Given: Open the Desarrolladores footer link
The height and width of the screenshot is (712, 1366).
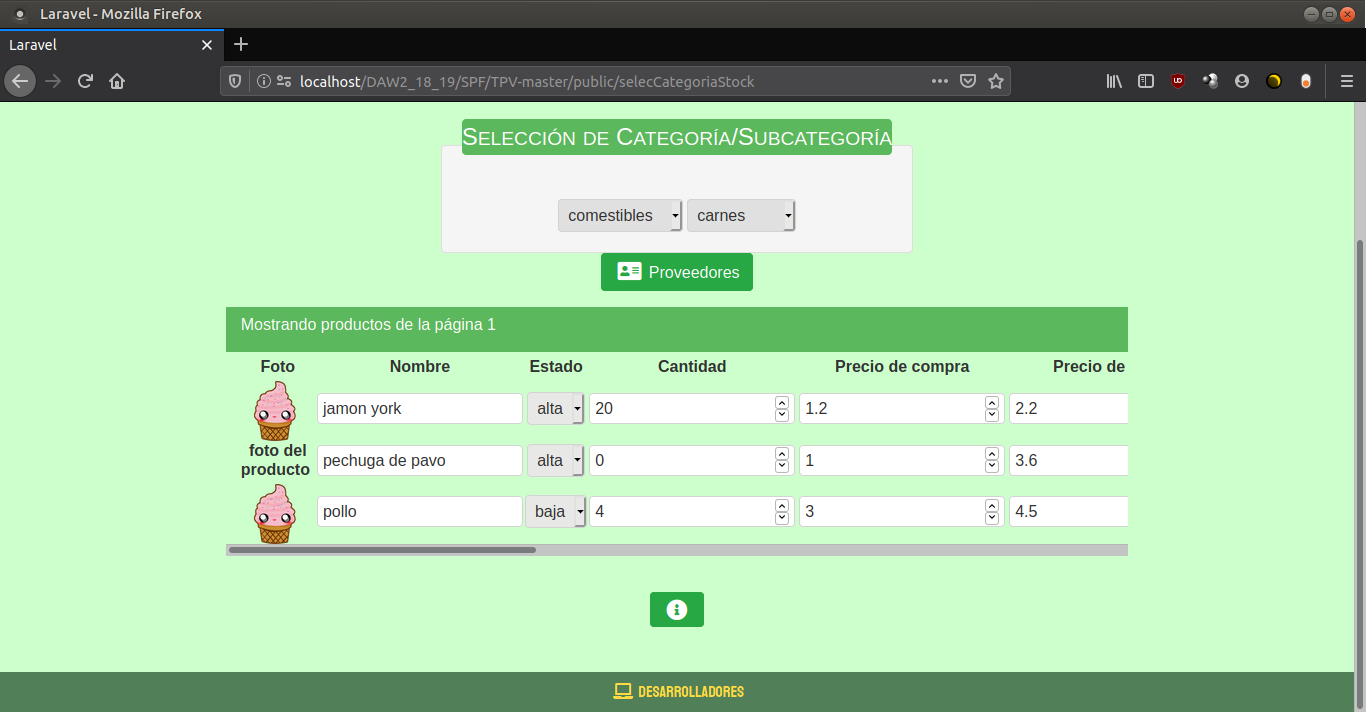Looking at the screenshot, I should click(x=678, y=692).
